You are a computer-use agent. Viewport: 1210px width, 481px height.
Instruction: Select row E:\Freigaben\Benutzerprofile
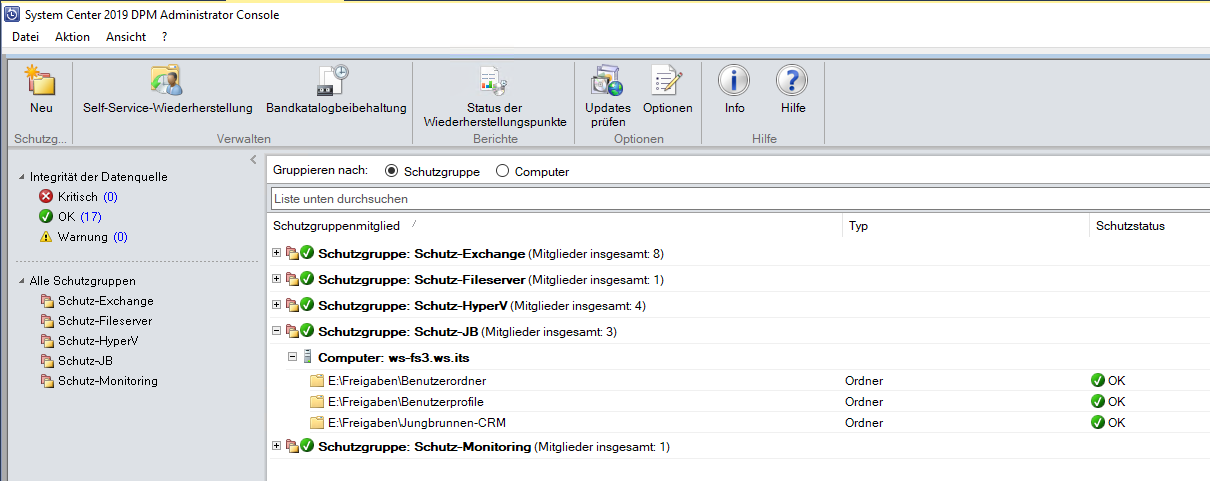point(740,401)
